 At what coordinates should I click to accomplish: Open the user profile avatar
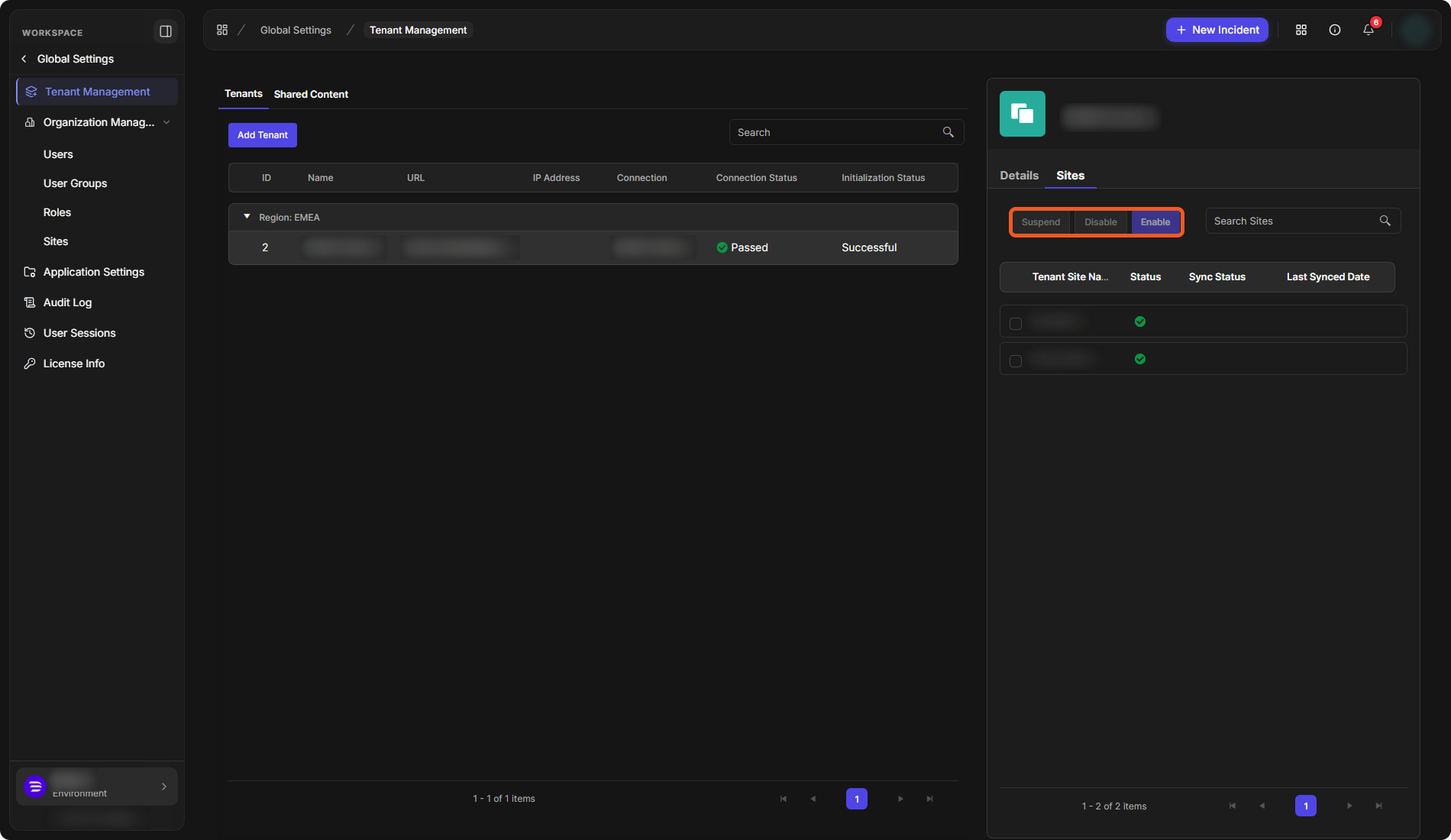[x=1417, y=31]
